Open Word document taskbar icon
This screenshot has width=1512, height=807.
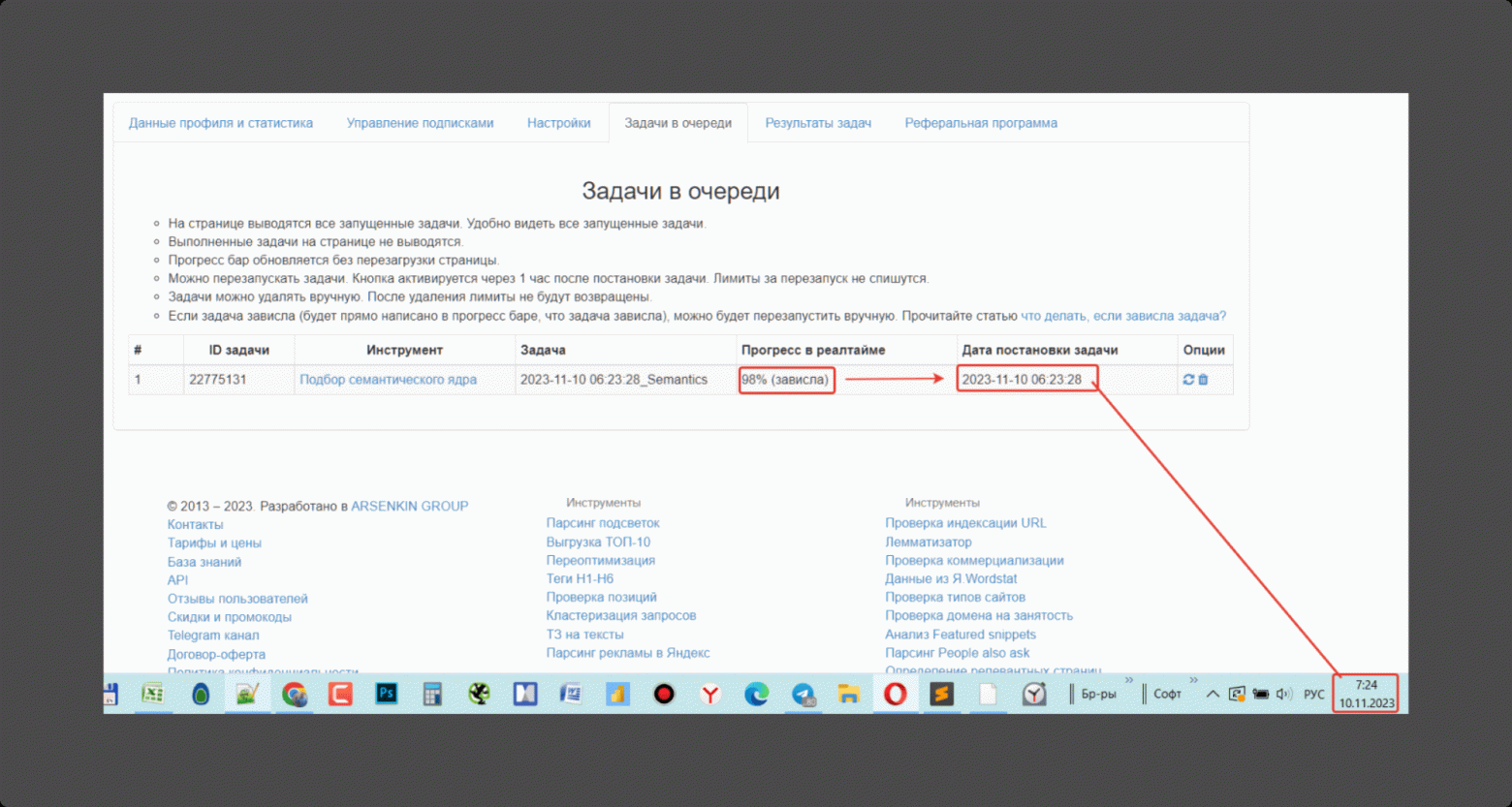pos(571,694)
